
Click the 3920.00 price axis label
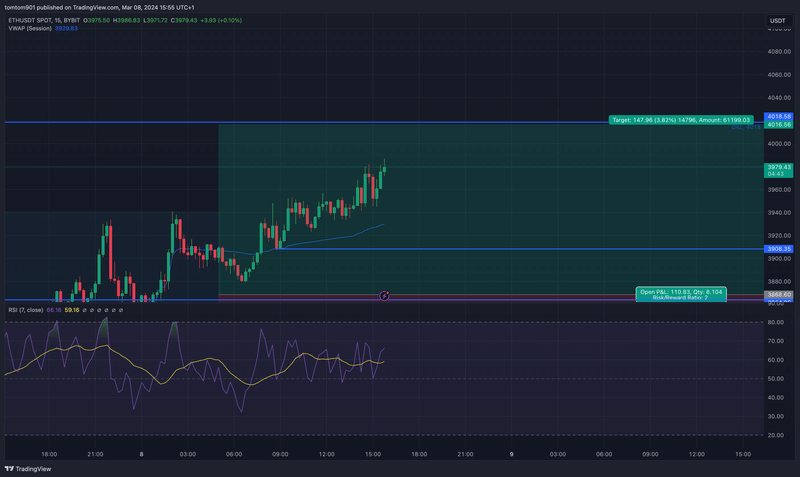coord(779,236)
